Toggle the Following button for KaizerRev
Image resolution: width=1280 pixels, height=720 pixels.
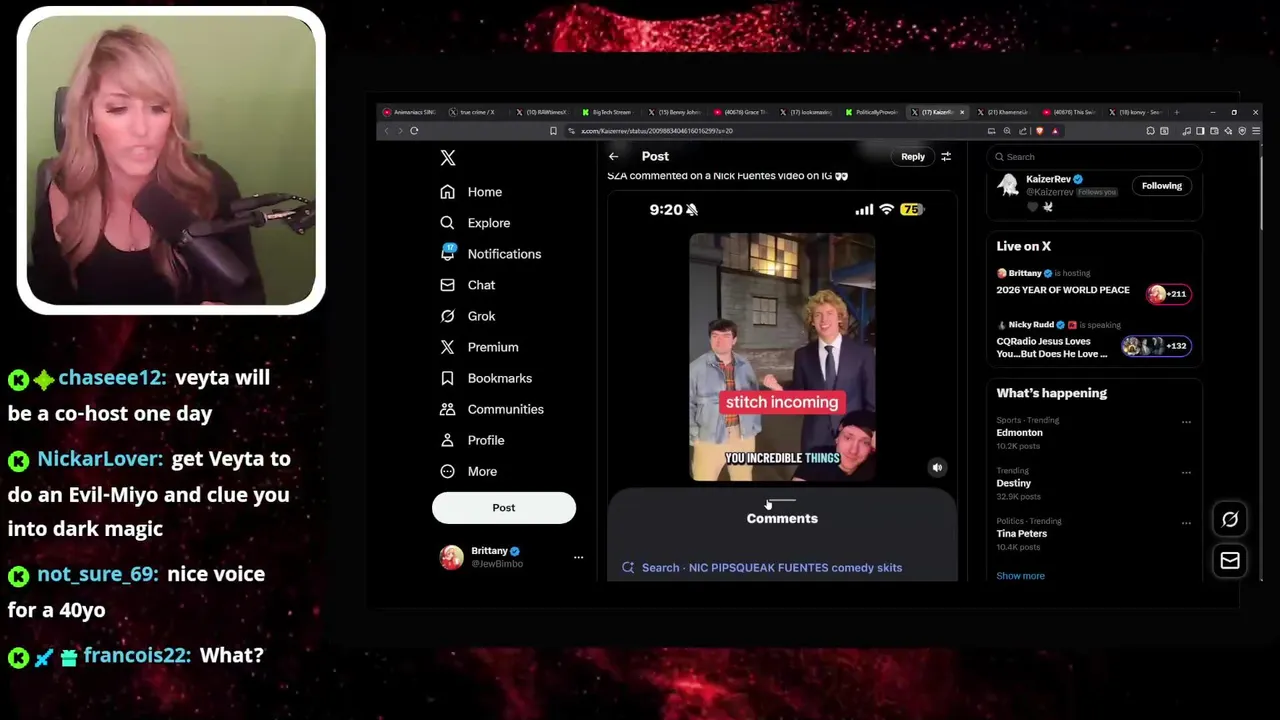point(1162,186)
